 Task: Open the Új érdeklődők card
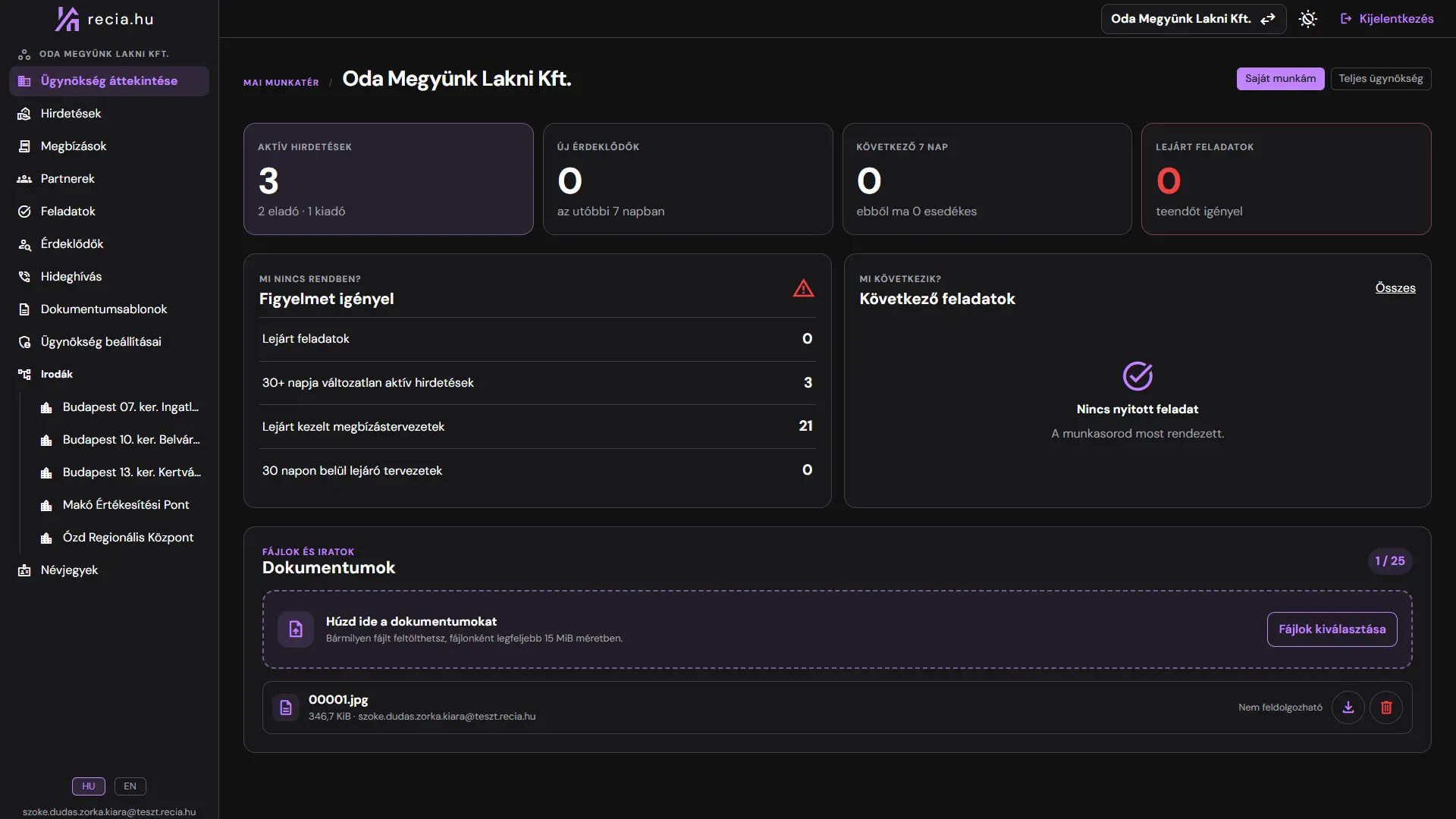coord(688,179)
